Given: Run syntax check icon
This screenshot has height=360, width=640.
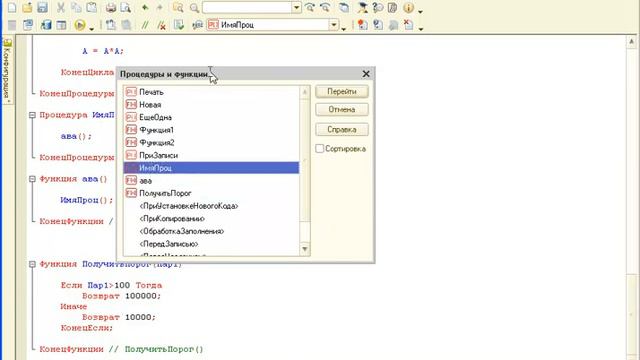Looking at the screenshot, I should [179, 25].
